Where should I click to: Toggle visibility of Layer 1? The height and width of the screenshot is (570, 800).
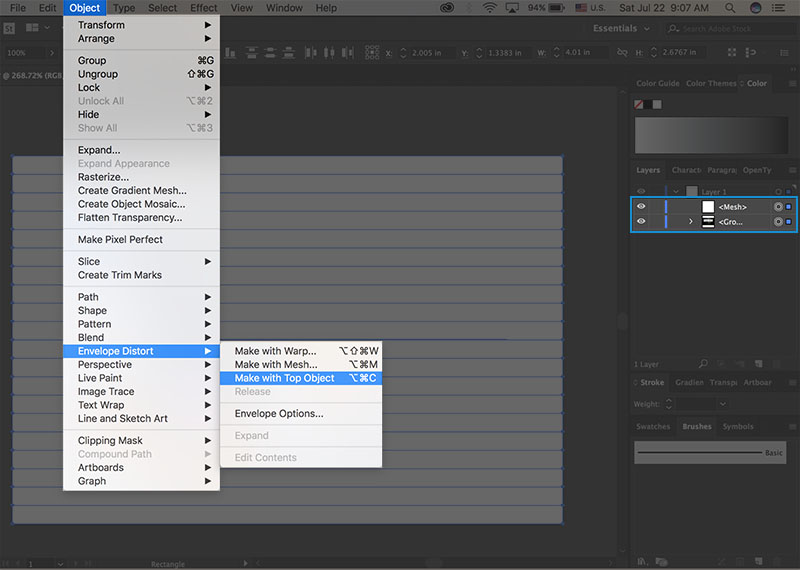click(641, 192)
